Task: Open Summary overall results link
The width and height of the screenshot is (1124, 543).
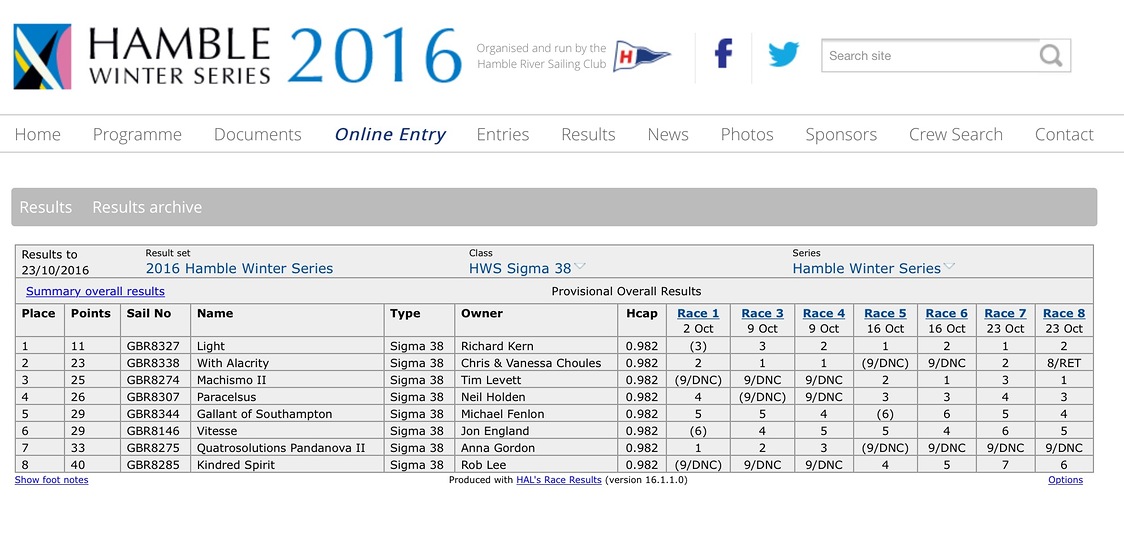Action: coord(95,291)
